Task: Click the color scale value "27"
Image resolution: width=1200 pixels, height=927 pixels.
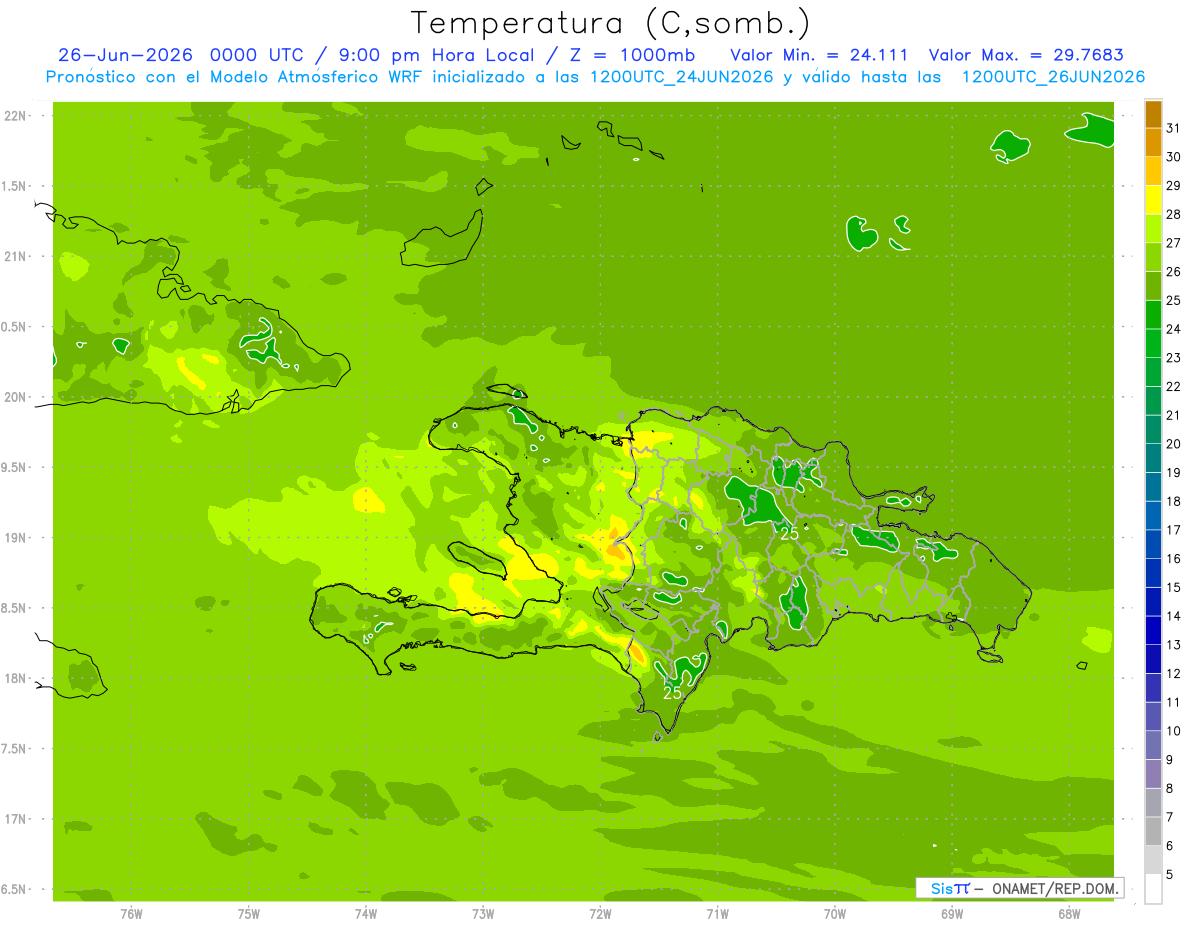Action: coord(1173,243)
